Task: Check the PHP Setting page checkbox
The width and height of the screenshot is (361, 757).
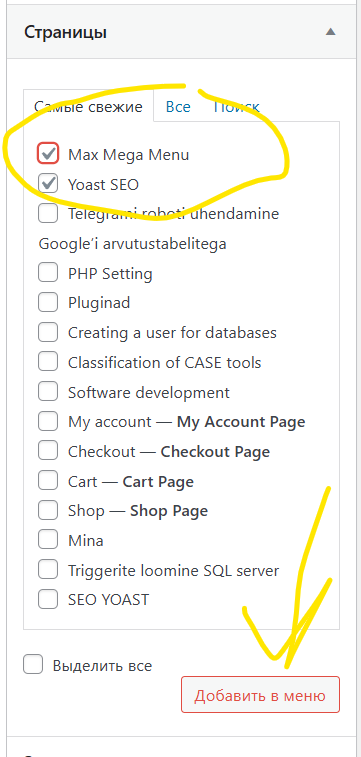Action: (48, 273)
